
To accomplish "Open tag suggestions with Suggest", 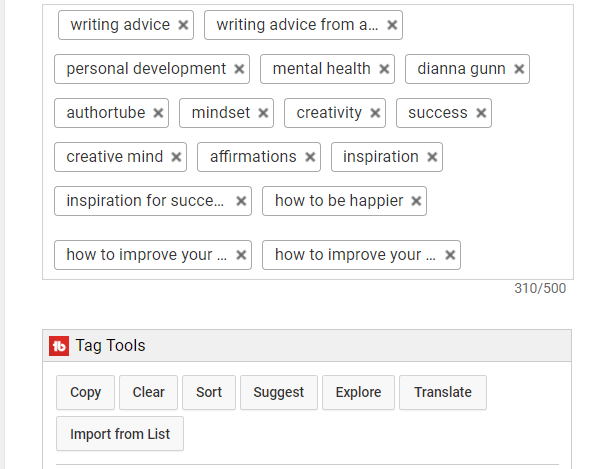I will [x=279, y=392].
